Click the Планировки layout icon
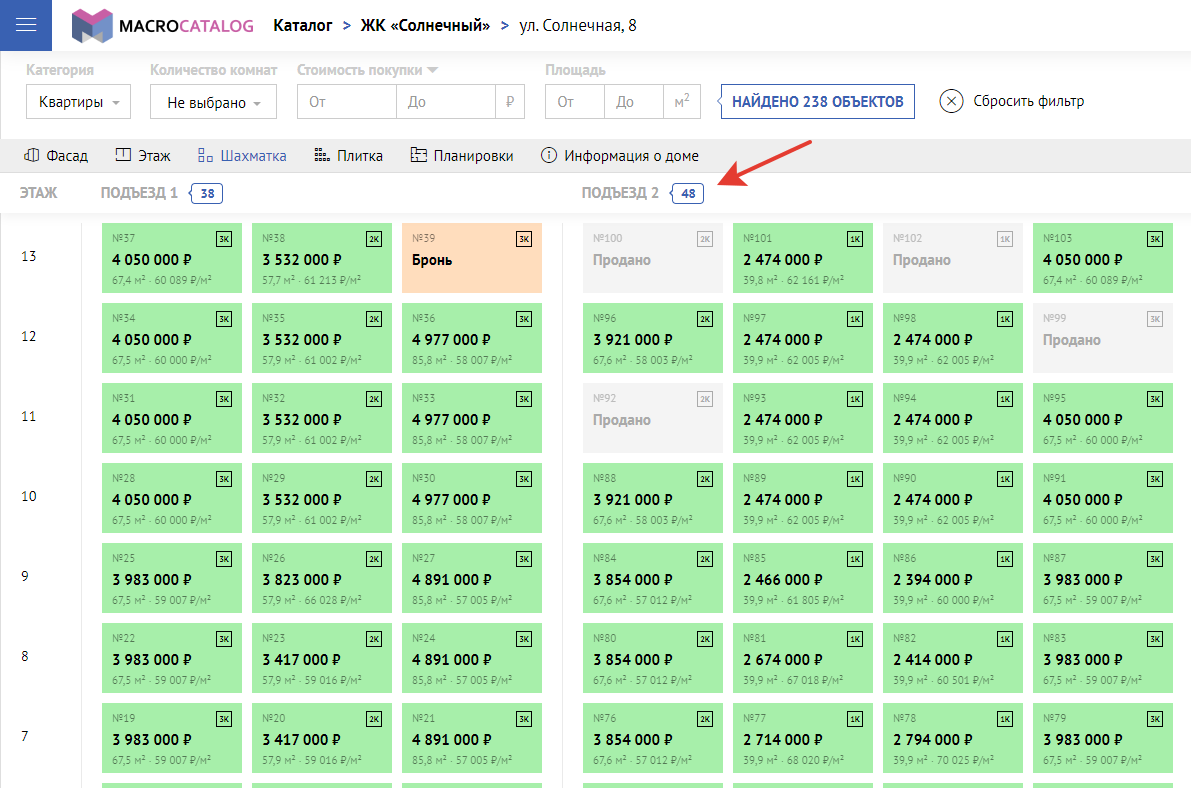 pyautogui.click(x=419, y=155)
